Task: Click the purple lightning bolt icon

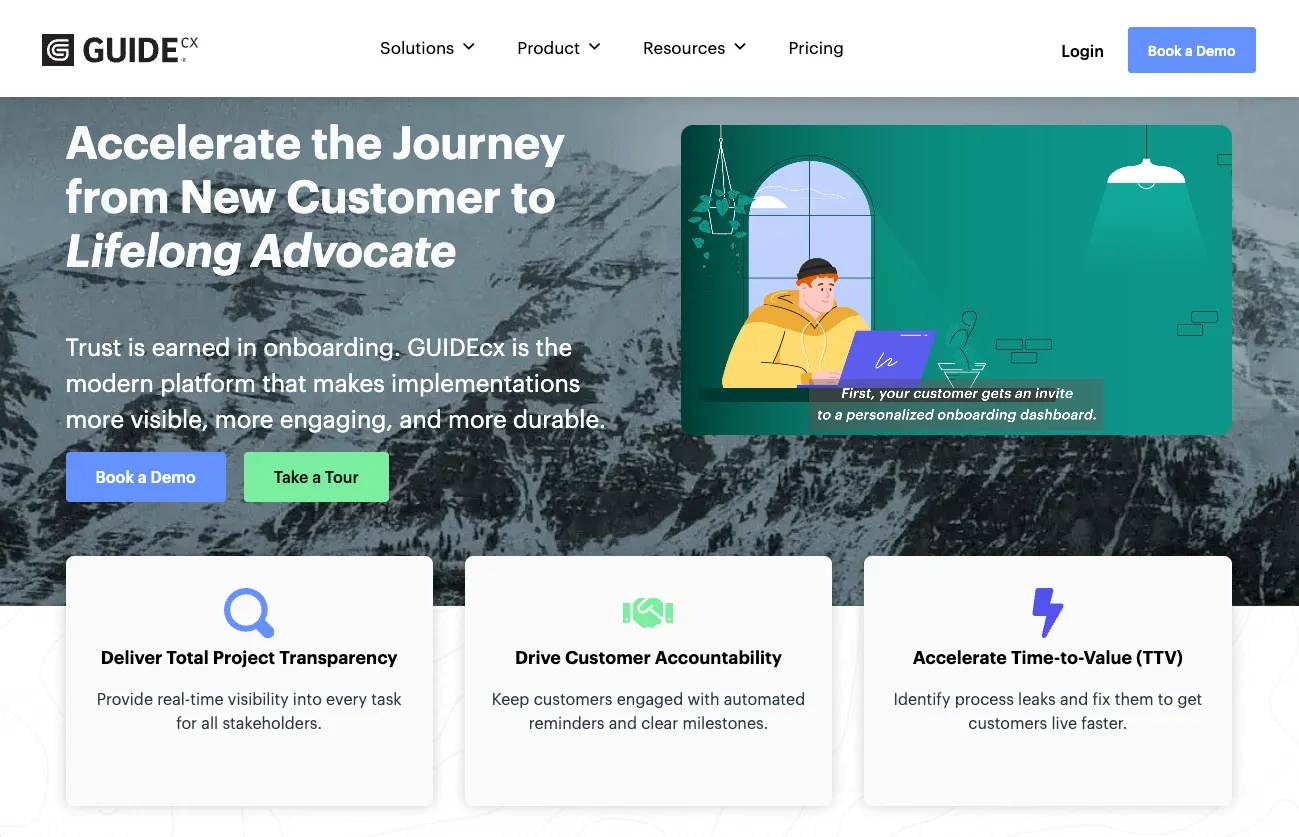Action: [1047, 612]
